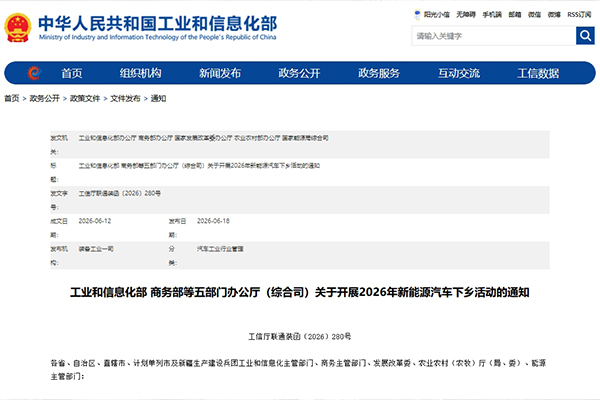Click the 装备工业一司 value in the table
The height and width of the screenshot is (400, 600).
(x=96, y=249)
